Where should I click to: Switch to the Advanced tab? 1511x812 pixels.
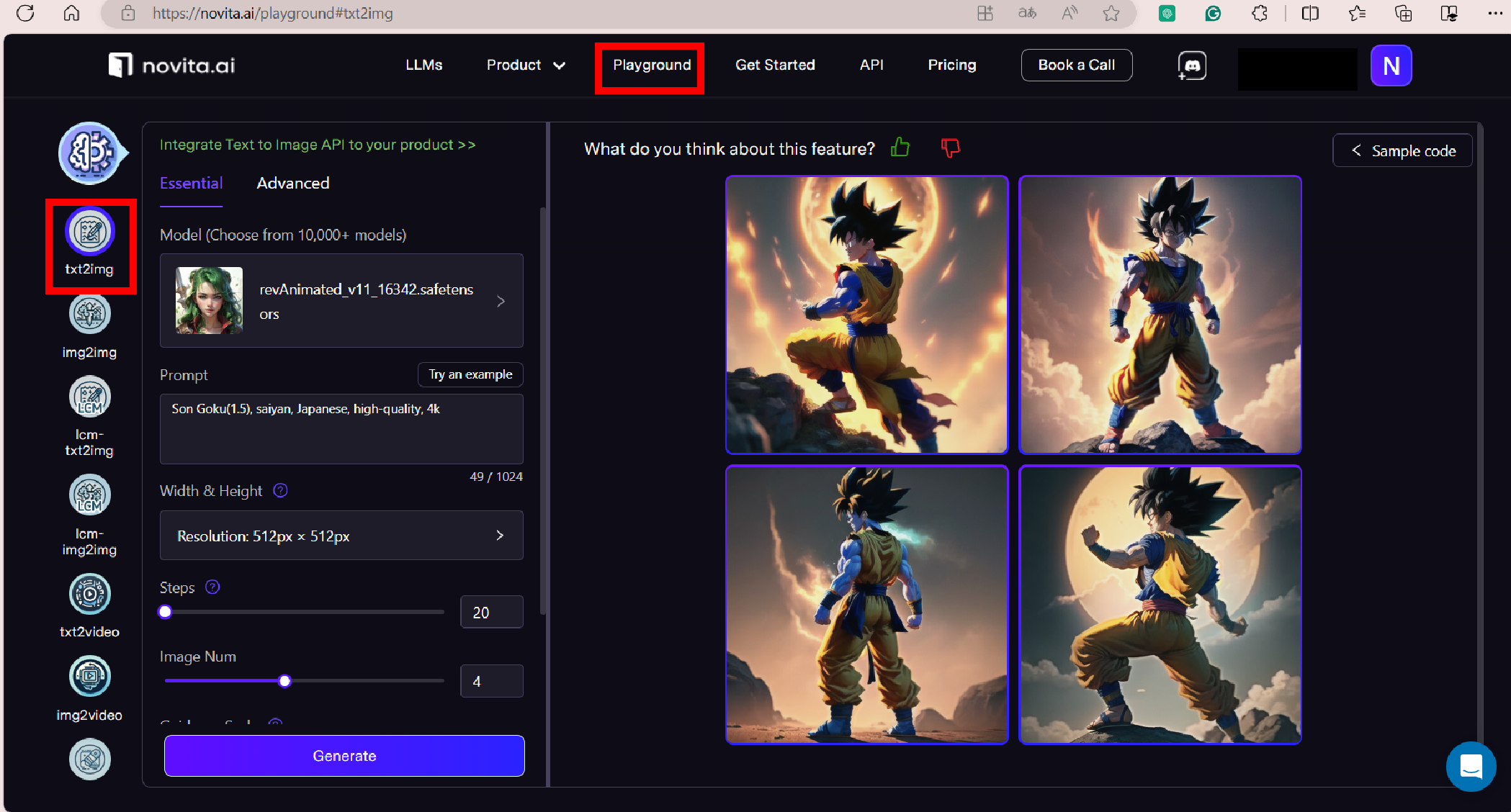[x=293, y=184]
